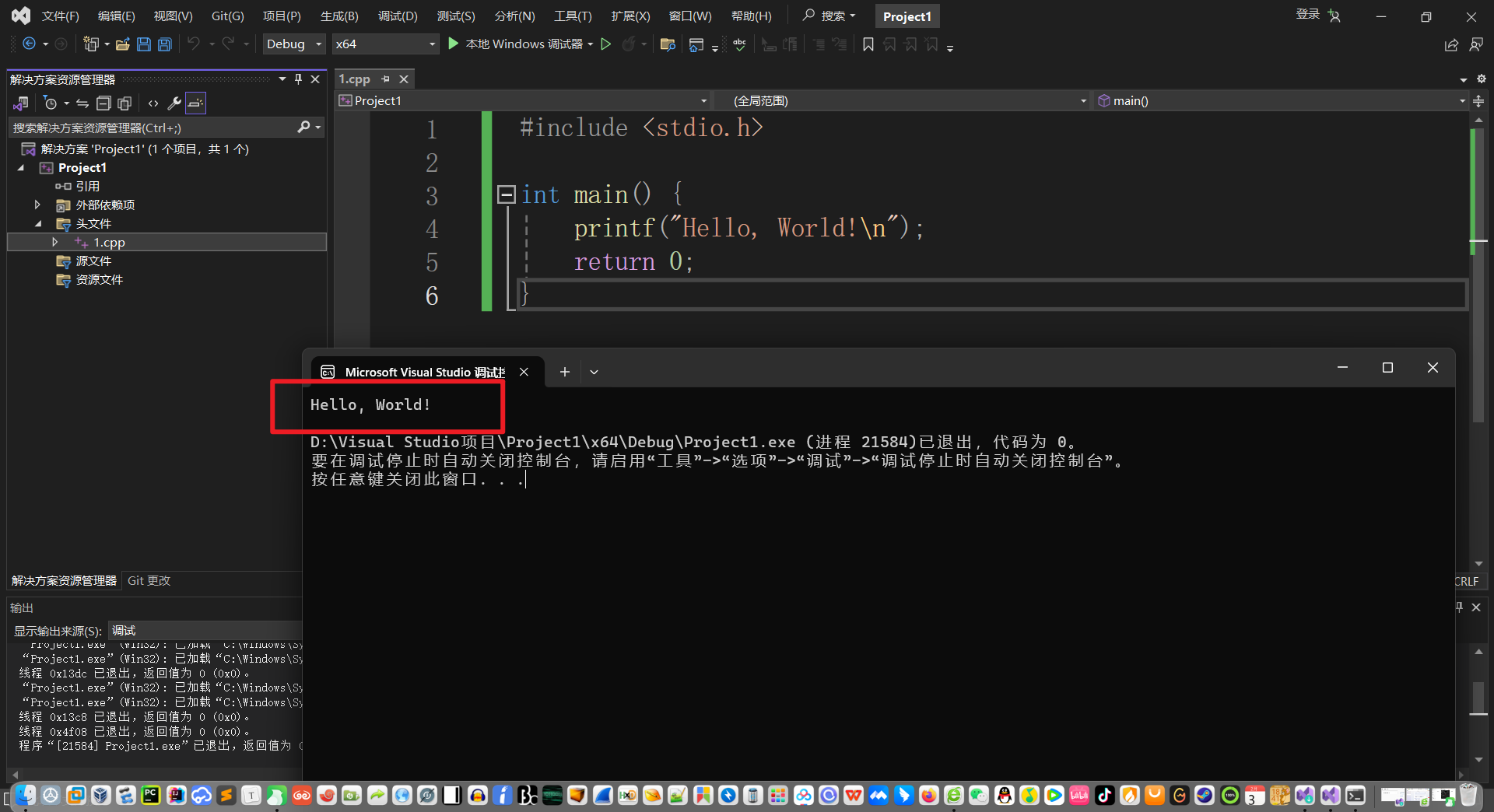Open the 调试(D) menu
Image resolution: width=1494 pixels, height=812 pixels.
(398, 16)
